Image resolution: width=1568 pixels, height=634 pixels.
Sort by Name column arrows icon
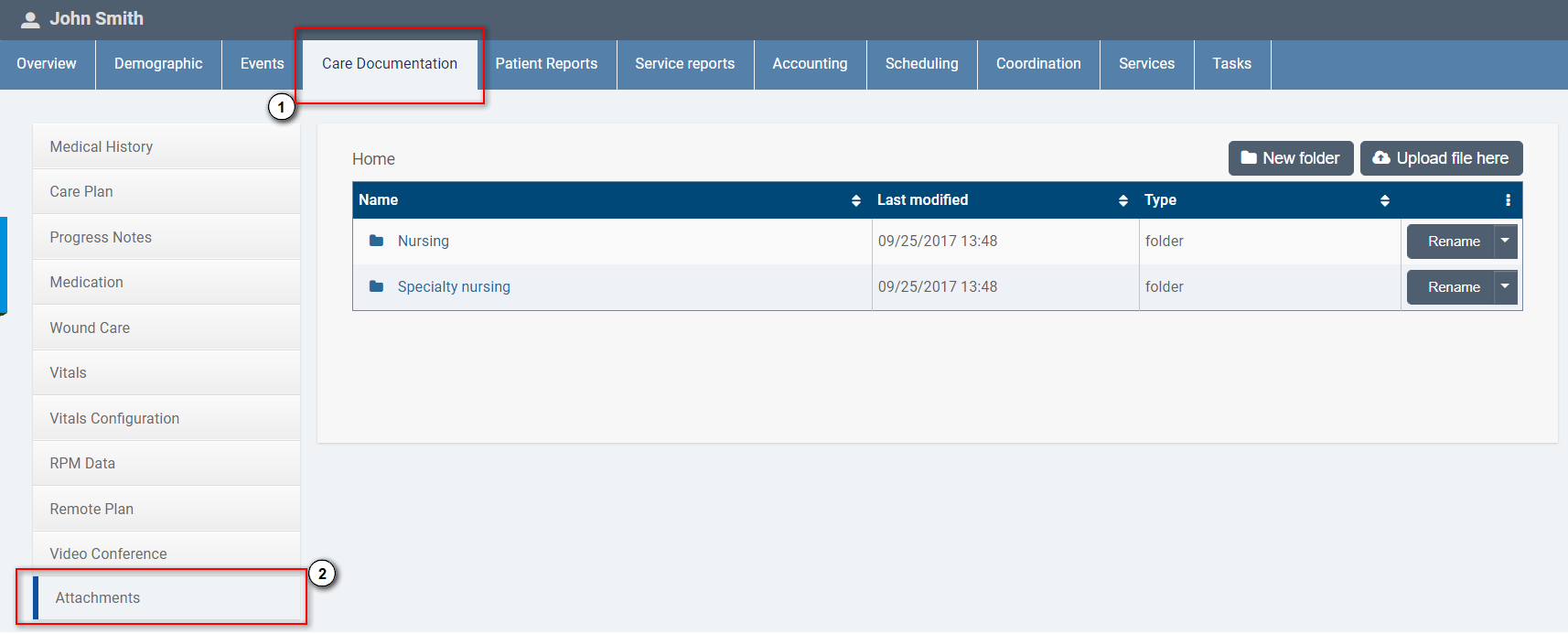855,200
